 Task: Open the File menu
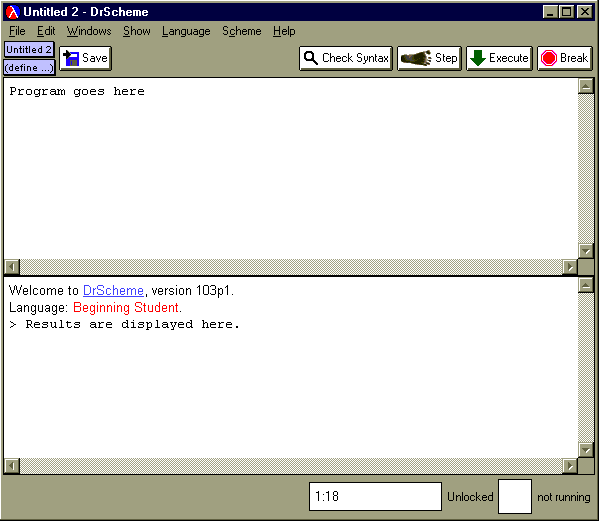[x=17, y=31]
